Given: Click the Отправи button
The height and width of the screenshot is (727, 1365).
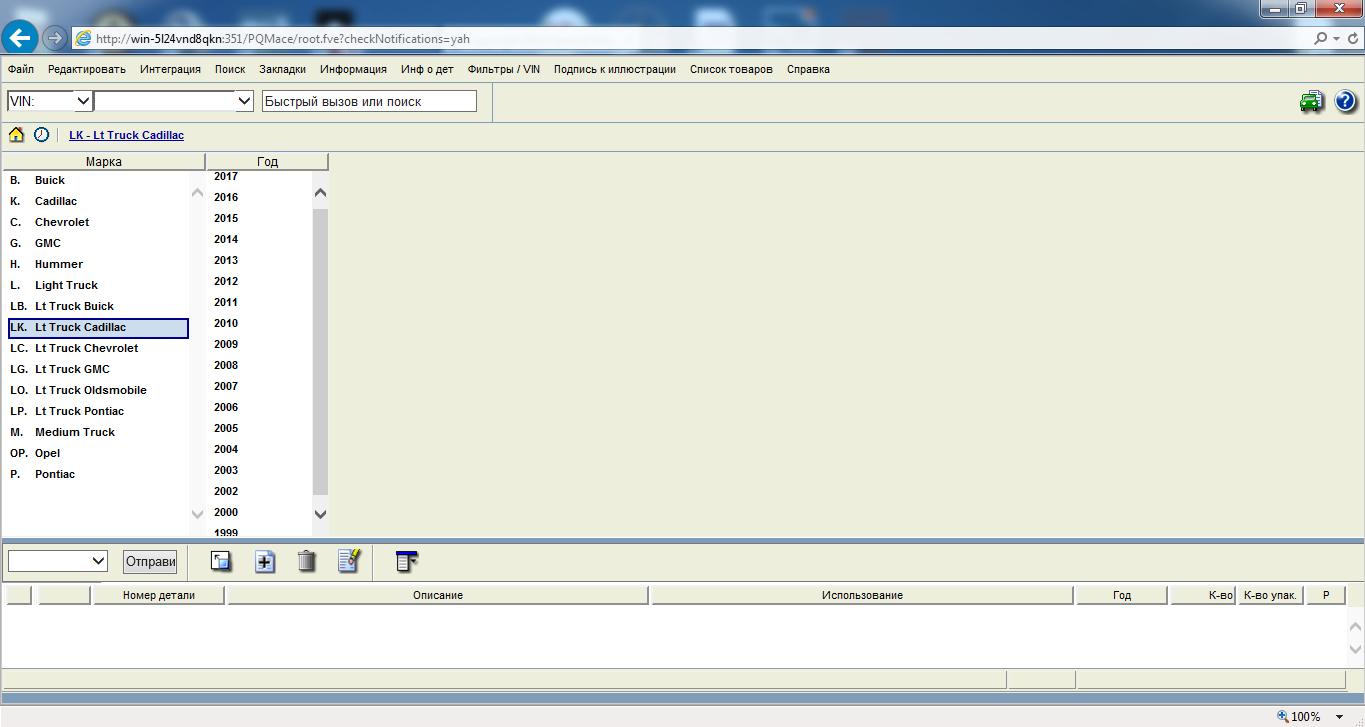Looking at the screenshot, I should pyautogui.click(x=150, y=561).
